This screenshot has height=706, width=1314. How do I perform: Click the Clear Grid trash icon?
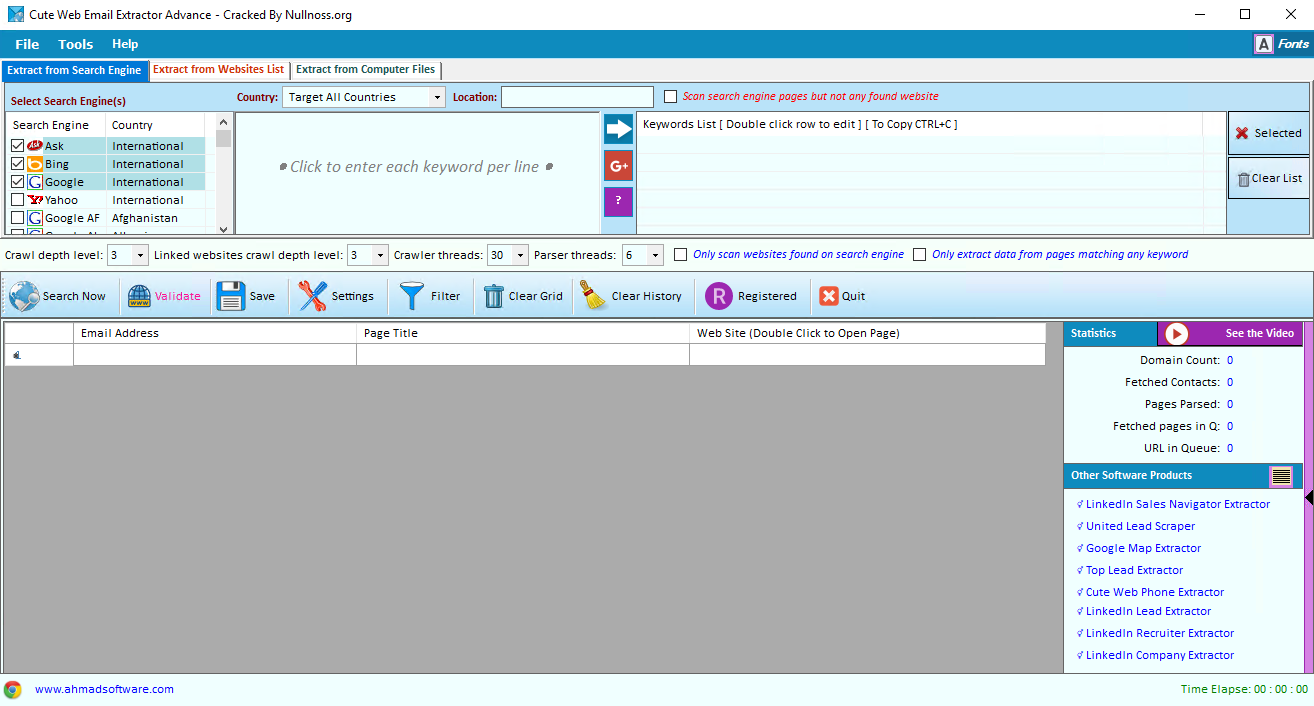click(x=494, y=296)
